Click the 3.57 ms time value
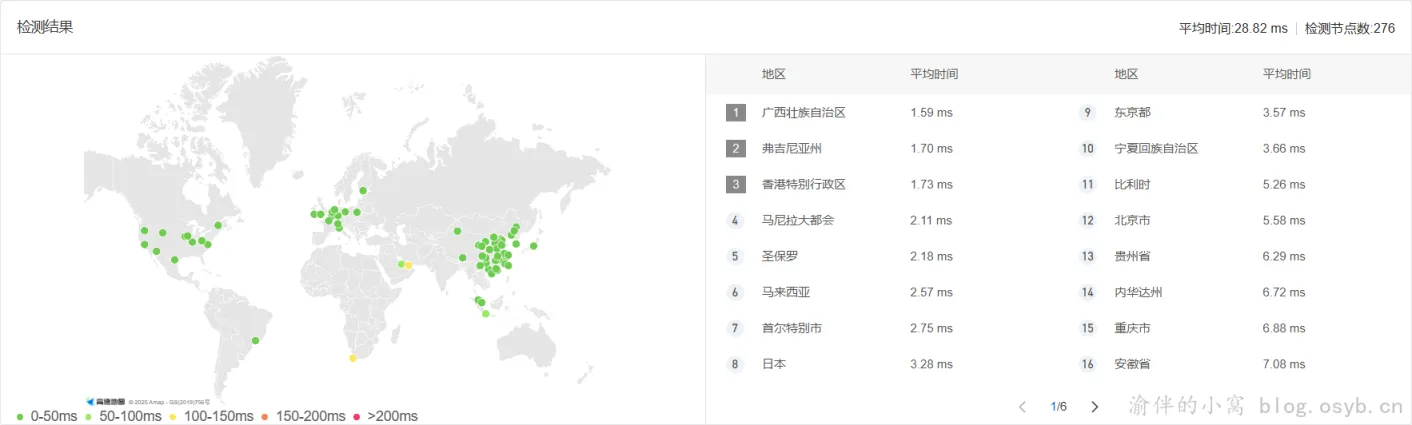The image size is (1412, 425). tap(1284, 113)
